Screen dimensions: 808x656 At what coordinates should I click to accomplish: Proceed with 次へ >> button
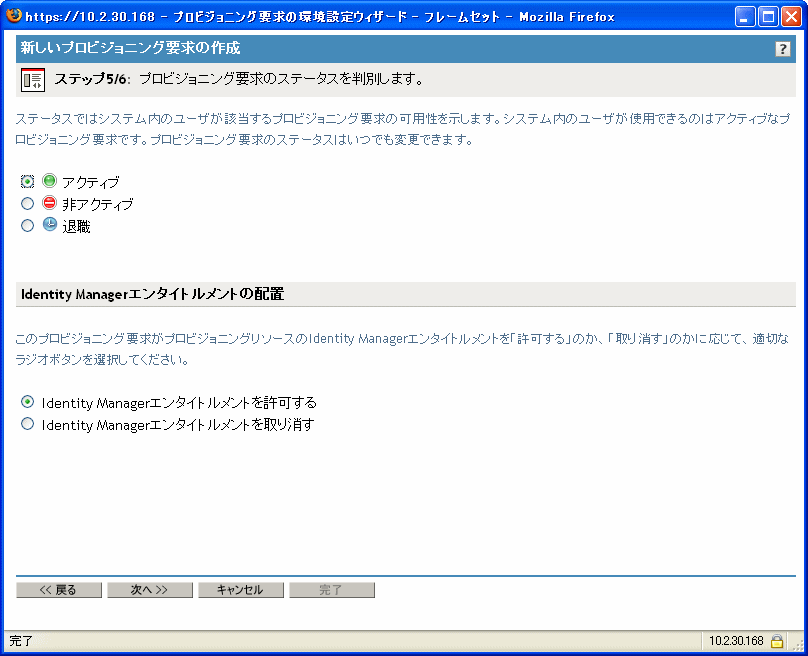pos(150,590)
